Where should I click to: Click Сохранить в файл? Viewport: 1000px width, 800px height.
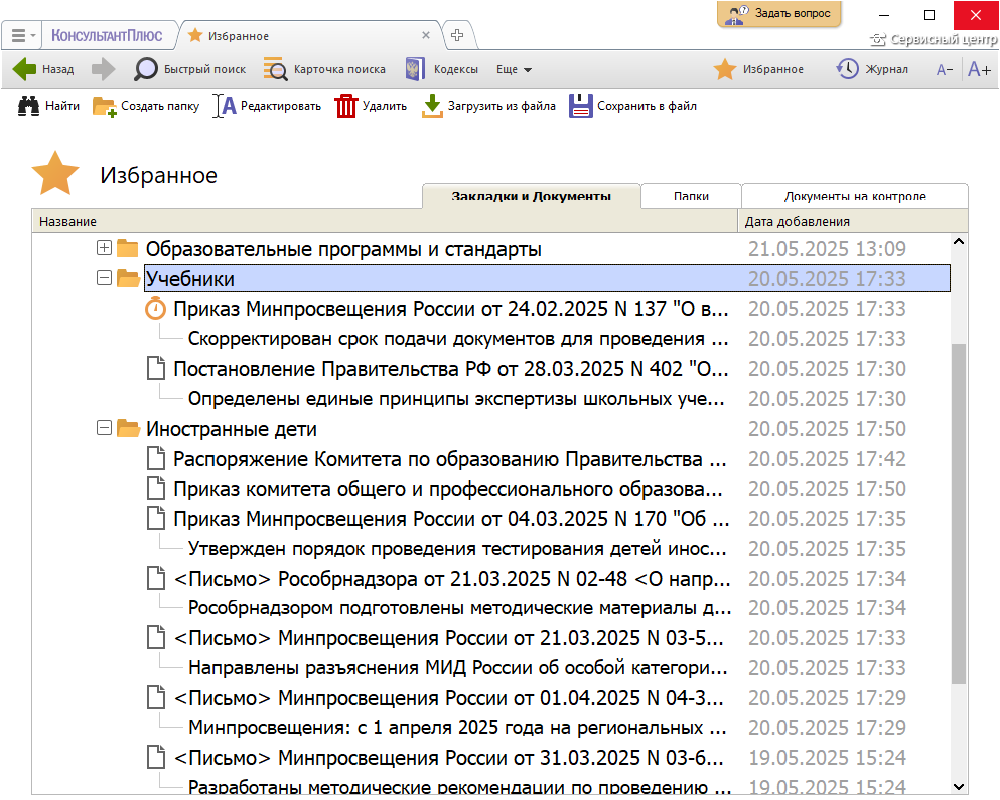pyautogui.click(x=633, y=106)
